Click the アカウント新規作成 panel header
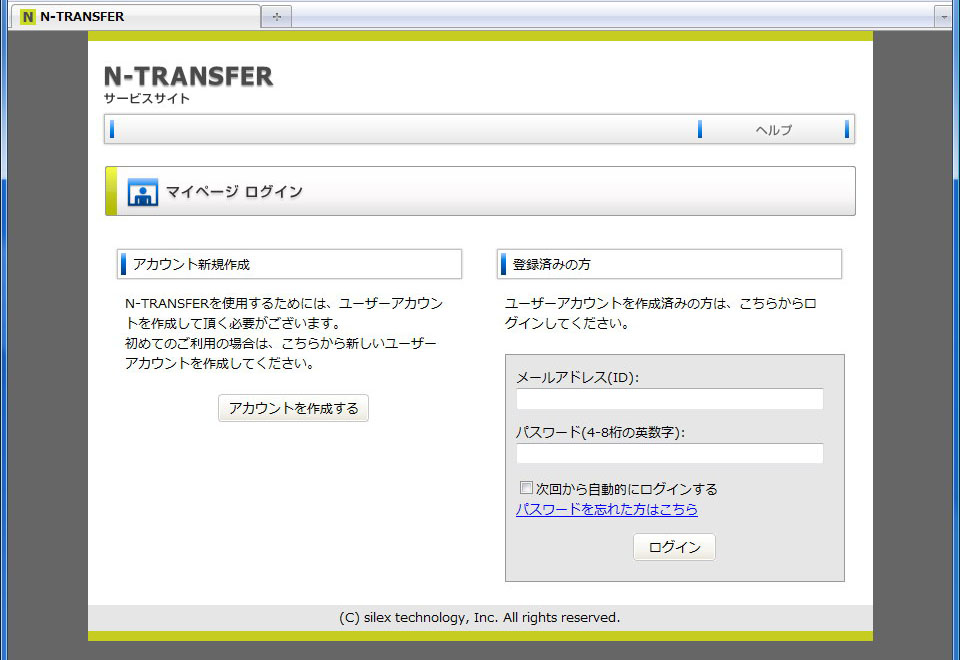Screen dimensions: 960x660 pos(289,263)
